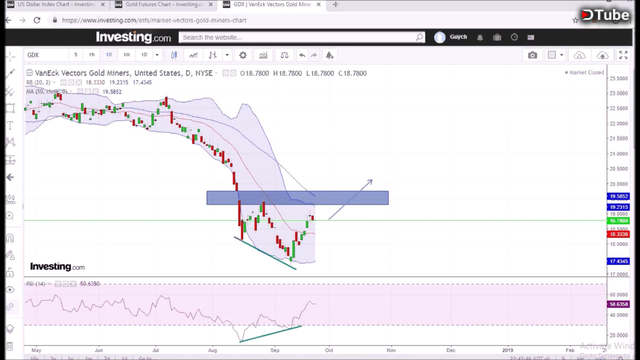Viewport: 640px width, 360px height.
Task: Select the 1W interval button
Action: coord(127,55)
